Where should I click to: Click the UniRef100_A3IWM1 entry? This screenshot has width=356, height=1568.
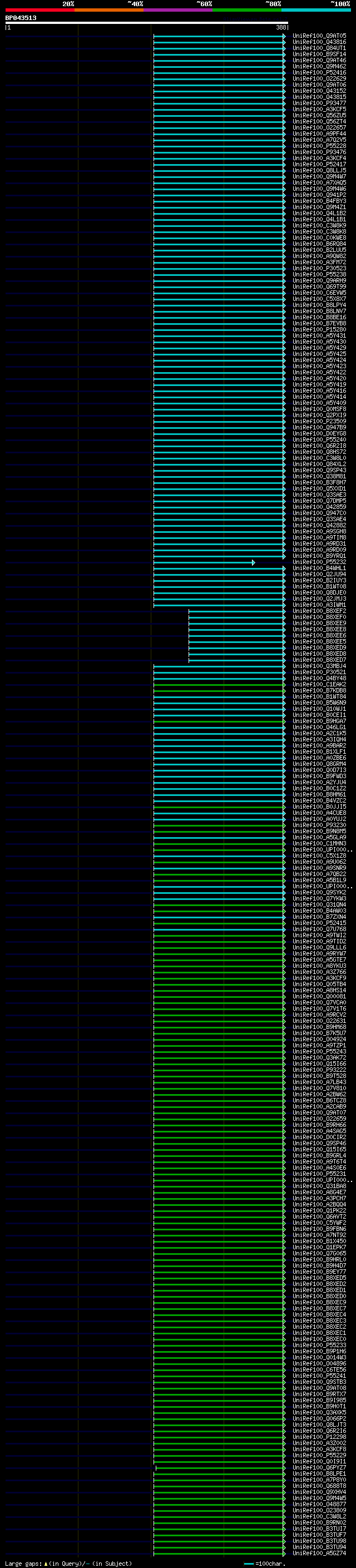point(319,605)
